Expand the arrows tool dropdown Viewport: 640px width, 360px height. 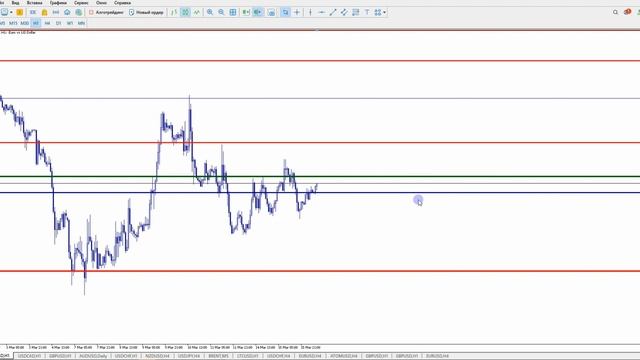(384, 12)
